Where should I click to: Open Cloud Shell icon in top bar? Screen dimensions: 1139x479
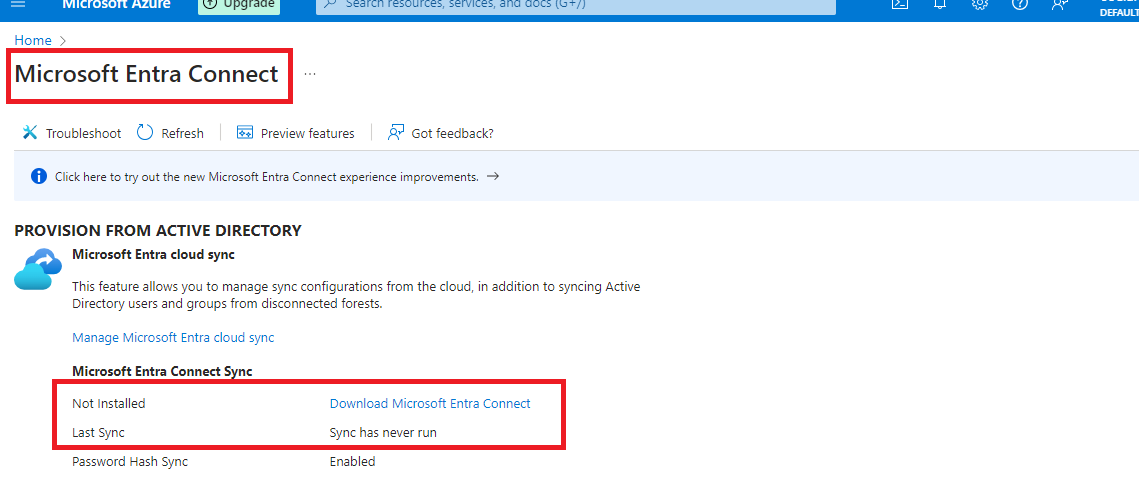click(900, 4)
